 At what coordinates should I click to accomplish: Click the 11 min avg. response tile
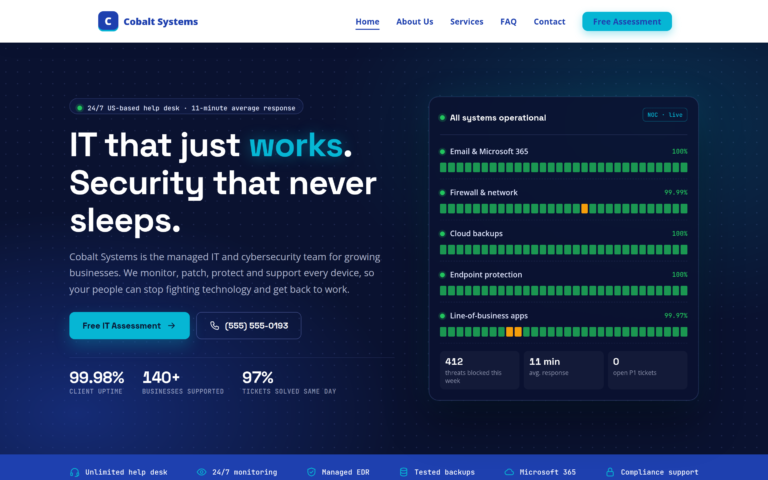tap(563, 370)
